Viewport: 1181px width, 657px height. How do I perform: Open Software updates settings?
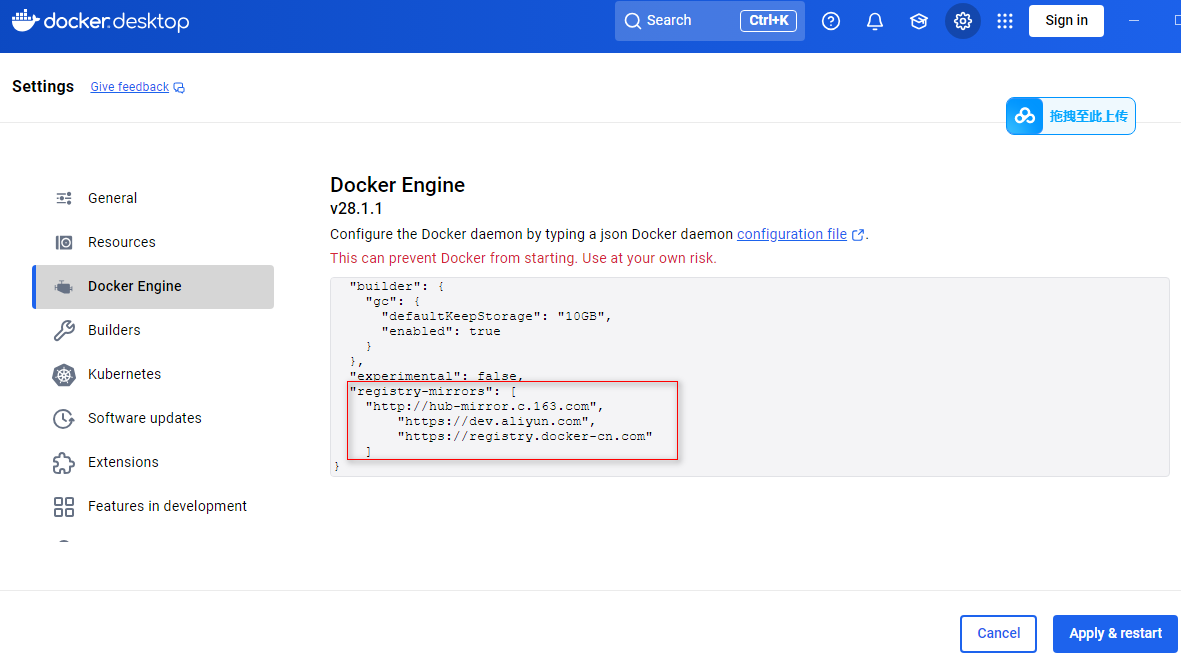[x=154, y=418]
